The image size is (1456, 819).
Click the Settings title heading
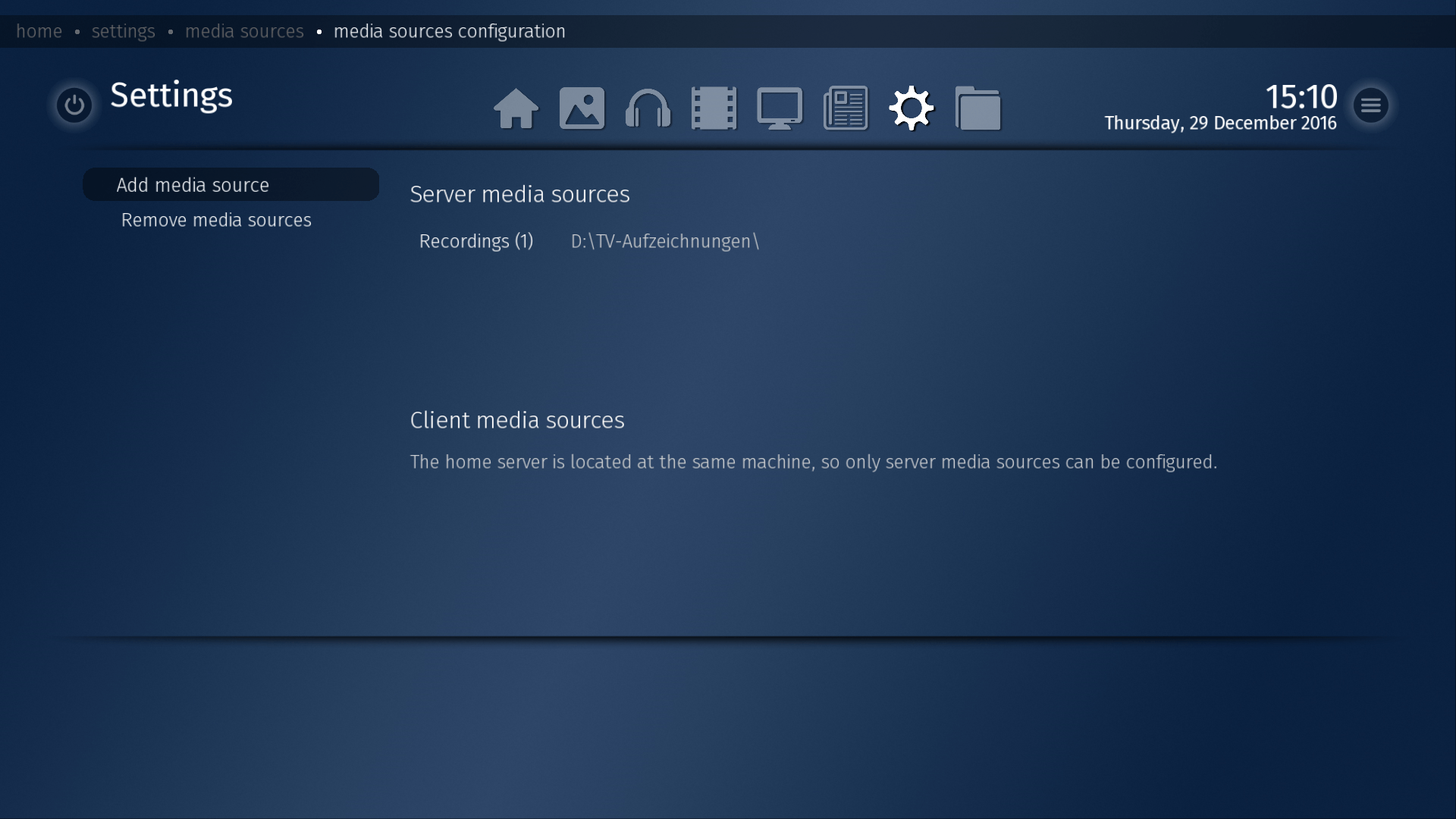(171, 96)
